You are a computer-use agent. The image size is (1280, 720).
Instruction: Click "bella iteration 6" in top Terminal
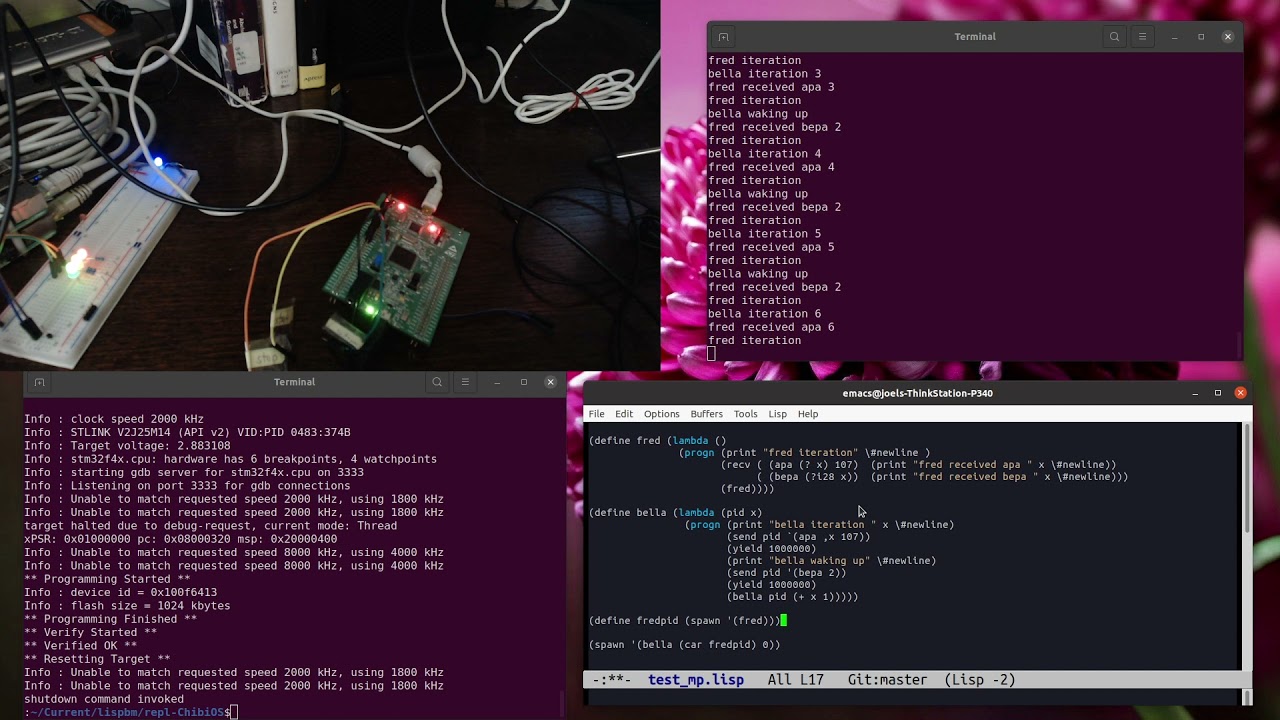tap(764, 314)
